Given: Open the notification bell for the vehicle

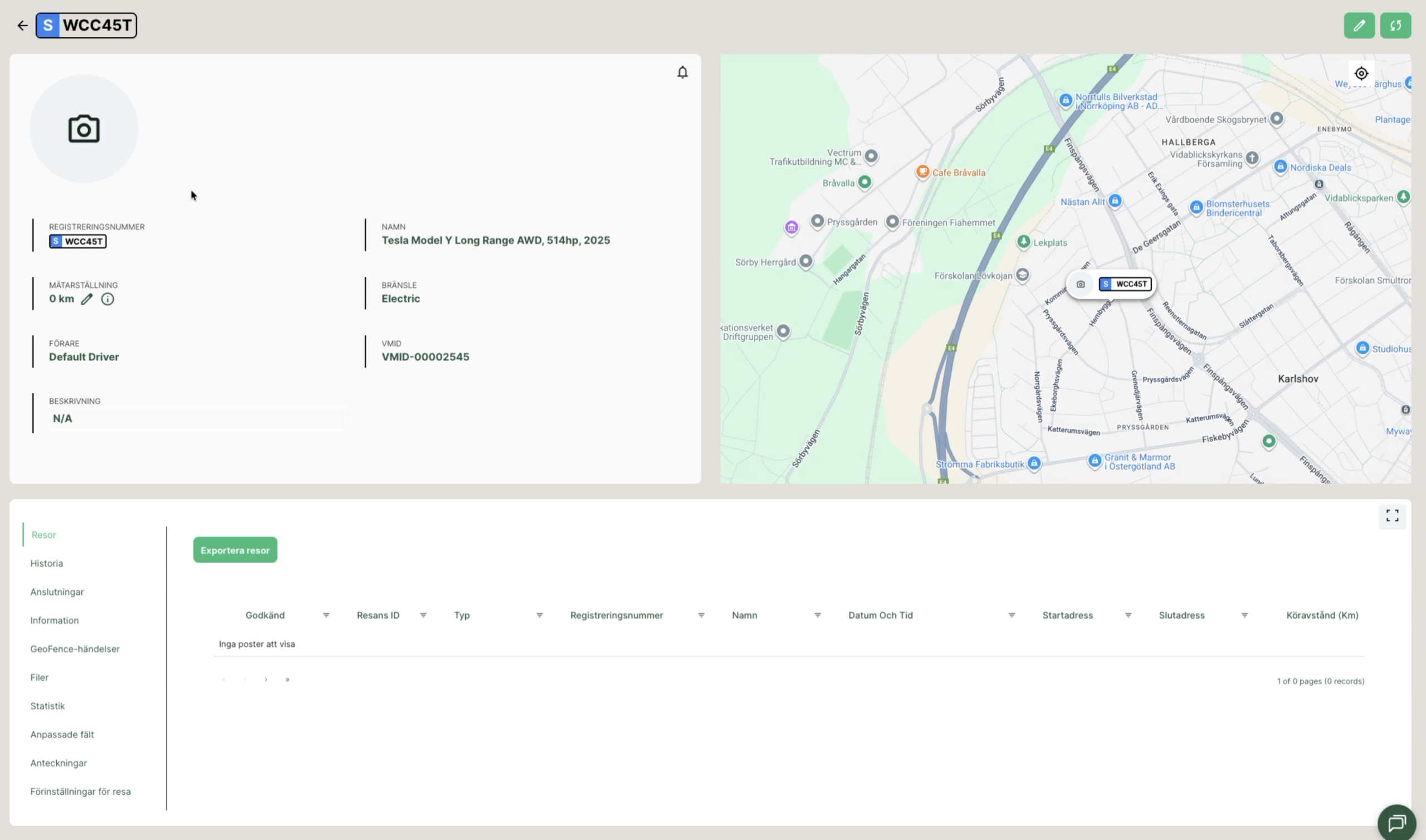Looking at the screenshot, I should [x=682, y=72].
